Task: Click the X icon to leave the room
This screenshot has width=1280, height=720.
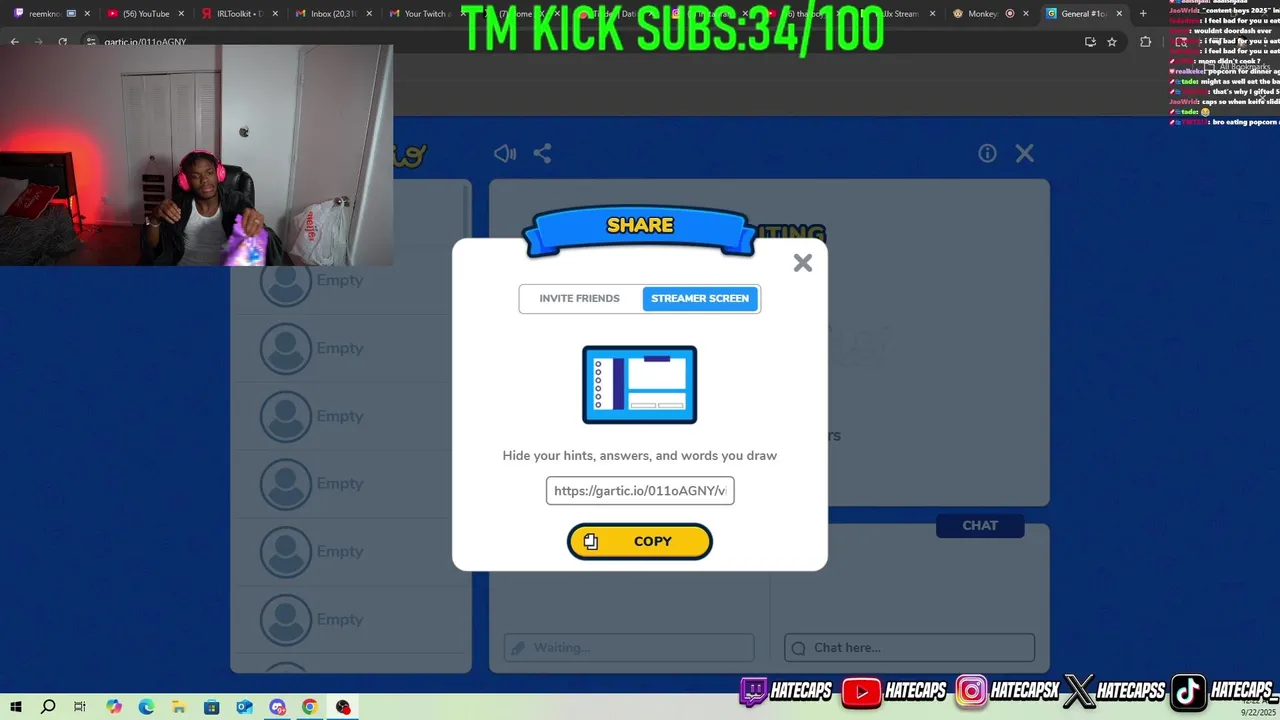Action: tap(1025, 153)
